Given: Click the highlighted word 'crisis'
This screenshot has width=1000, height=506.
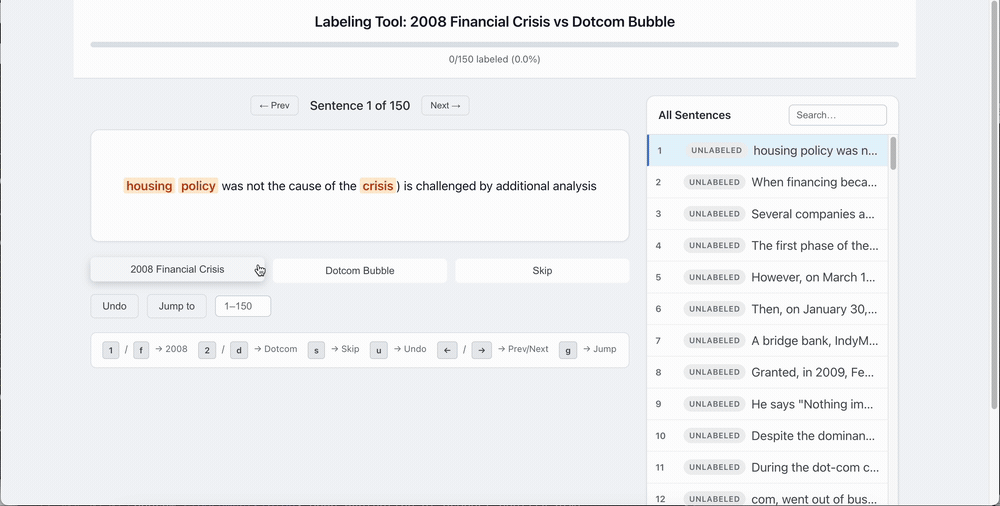Looking at the screenshot, I should click(x=378, y=186).
